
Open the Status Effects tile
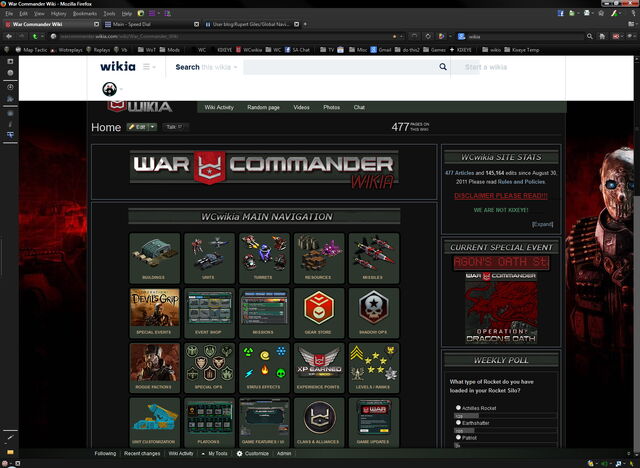tap(264, 368)
